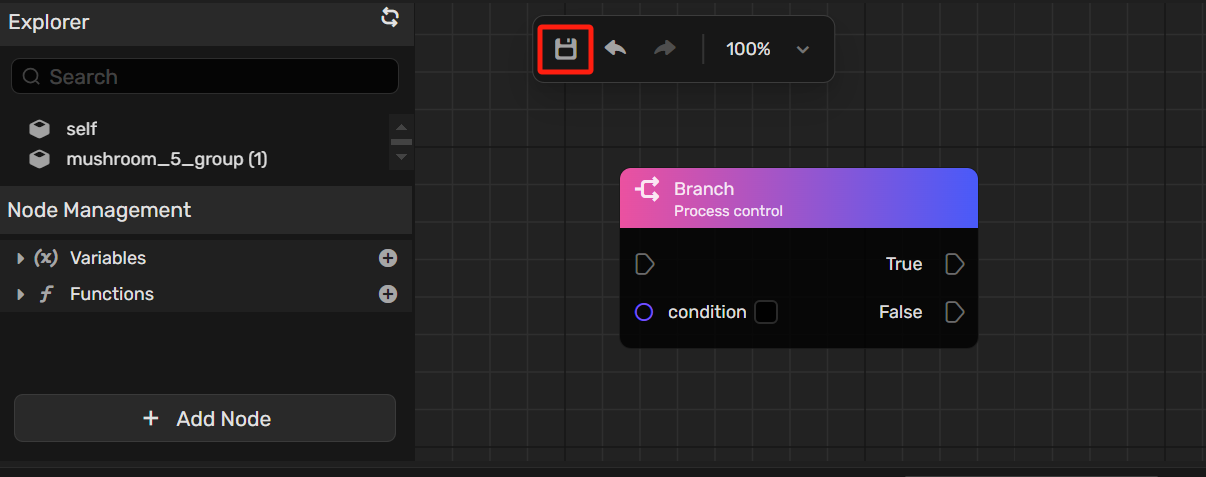Viewport: 1206px width, 477px height.
Task: Open the zoom level dropdown
Action: pyautogui.click(x=802, y=49)
